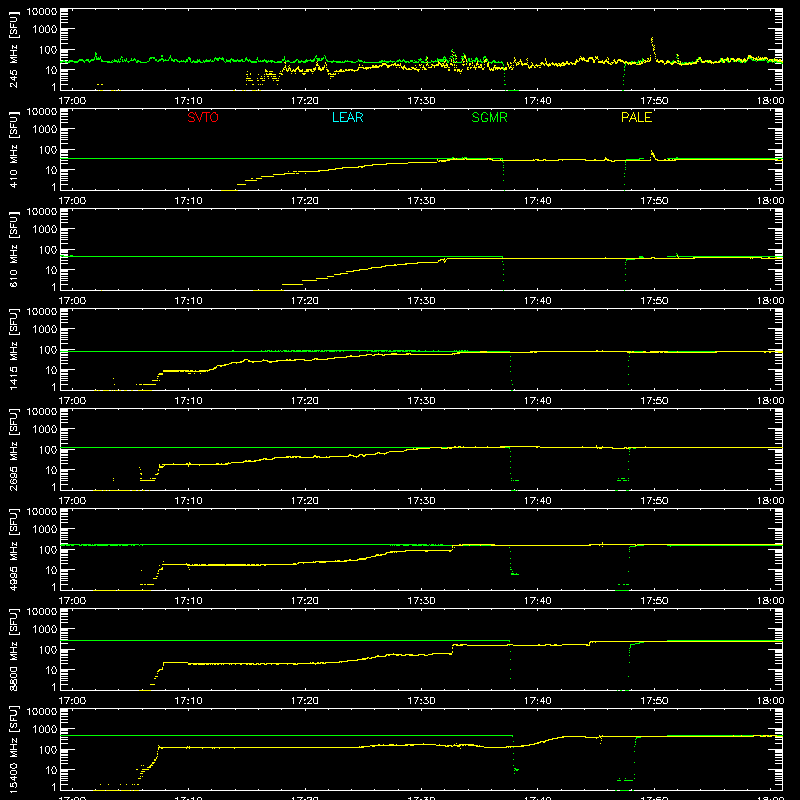Screen dimensions: 800x800
Task: Select the '8800 MHz [SFU]' axis title
Action: tap(13, 649)
